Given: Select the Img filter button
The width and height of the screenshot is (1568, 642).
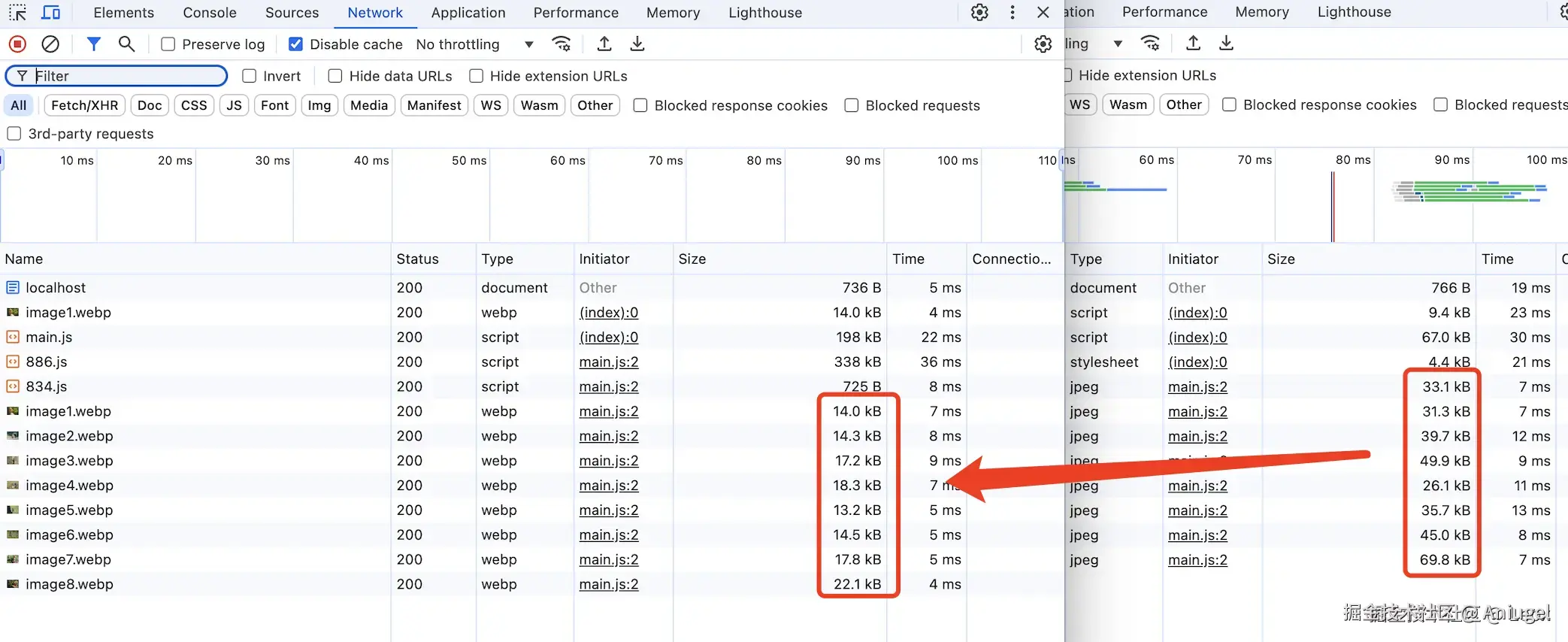Looking at the screenshot, I should 319,105.
